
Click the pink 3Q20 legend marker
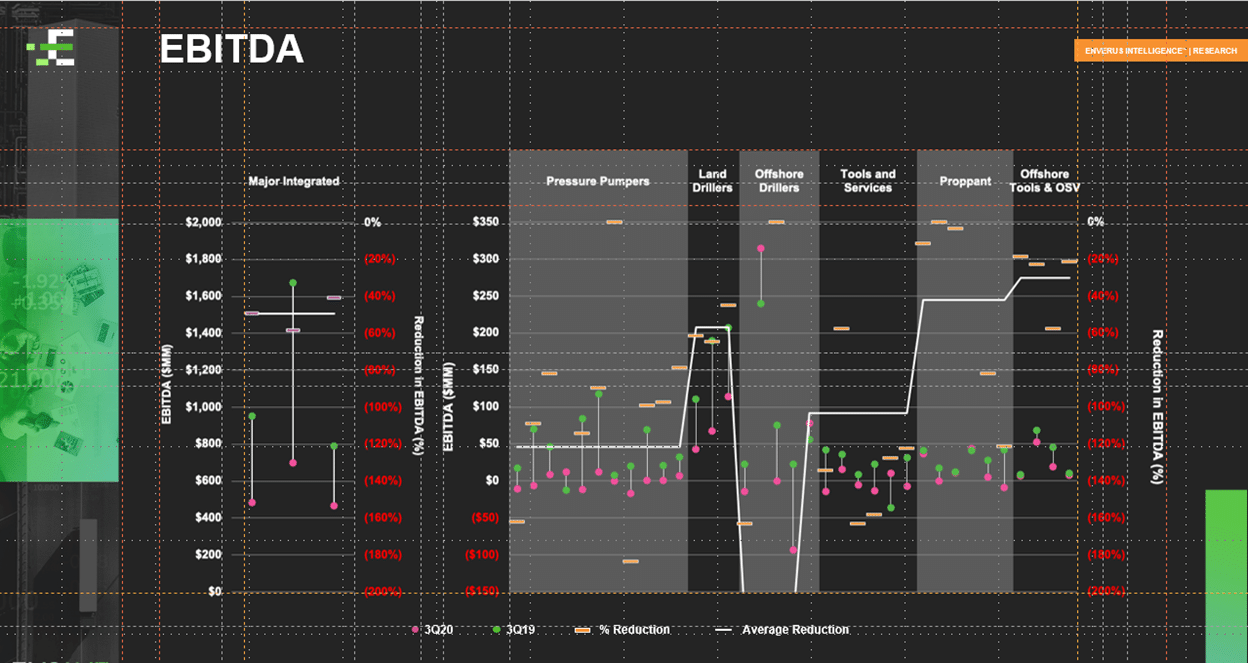(415, 630)
